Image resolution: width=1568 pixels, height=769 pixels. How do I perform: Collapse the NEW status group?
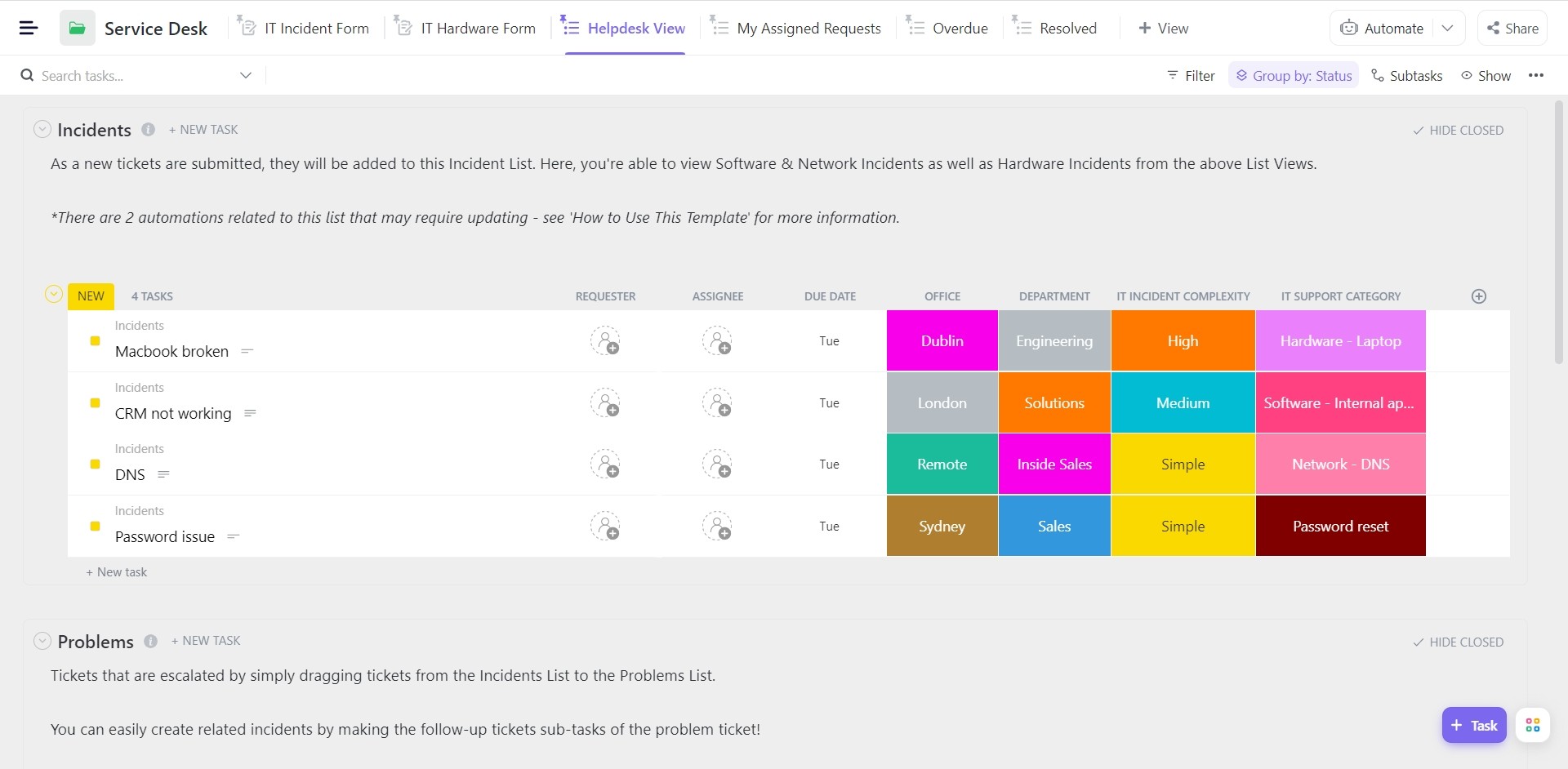coord(54,295)
